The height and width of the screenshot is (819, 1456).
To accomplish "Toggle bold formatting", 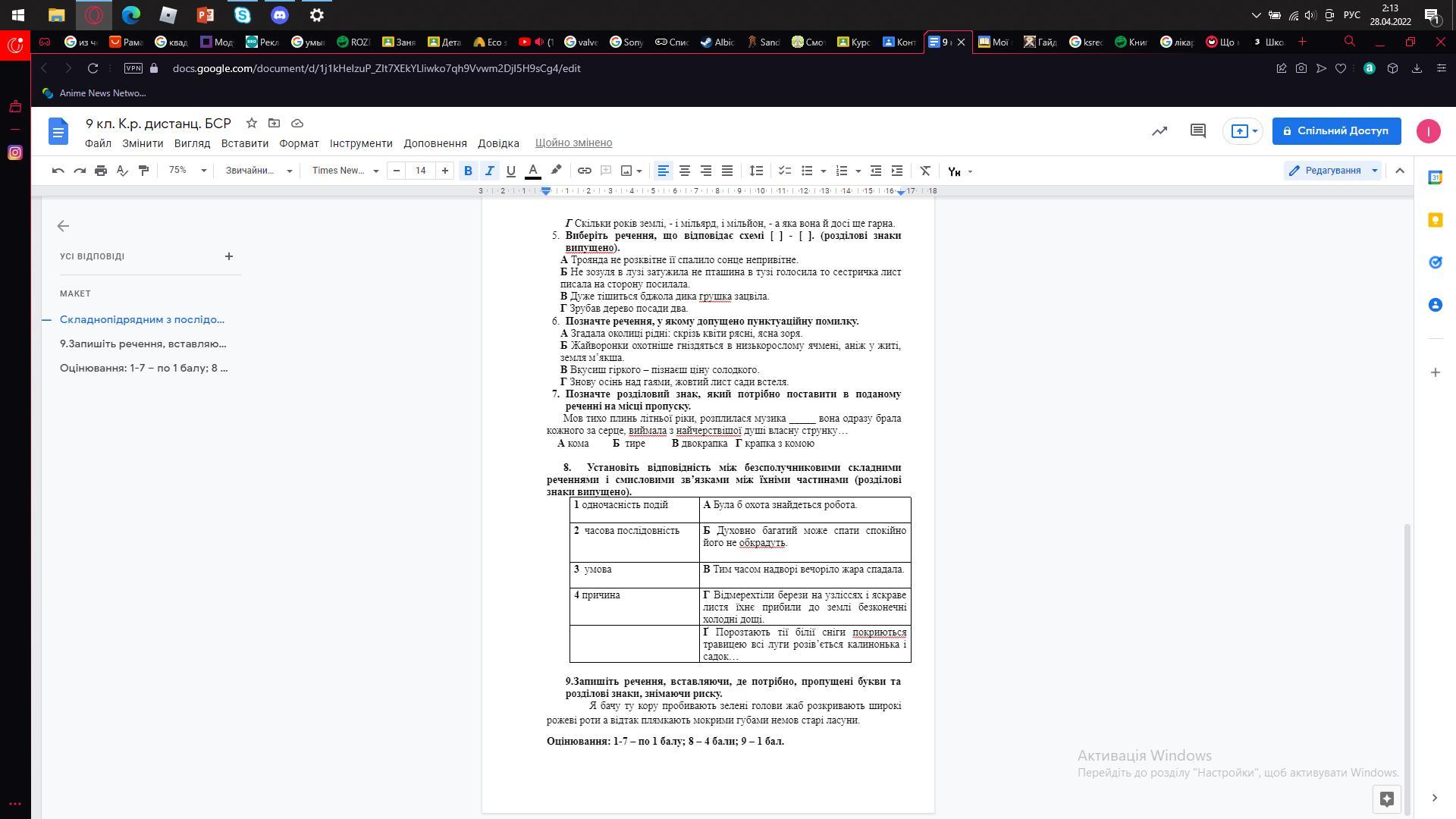I will coord(468,171).
